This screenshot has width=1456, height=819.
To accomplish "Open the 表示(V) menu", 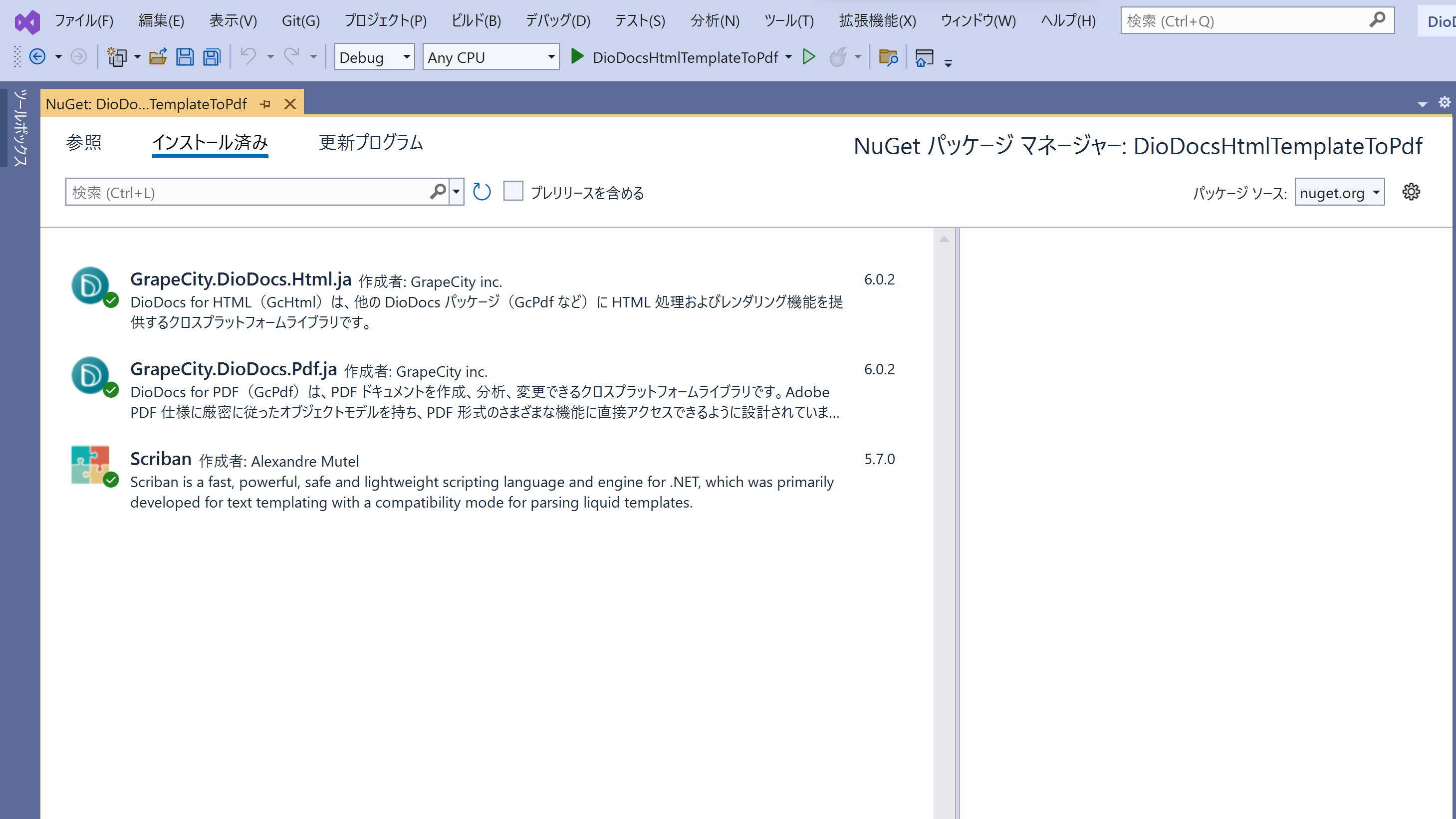I will (233, 21).
